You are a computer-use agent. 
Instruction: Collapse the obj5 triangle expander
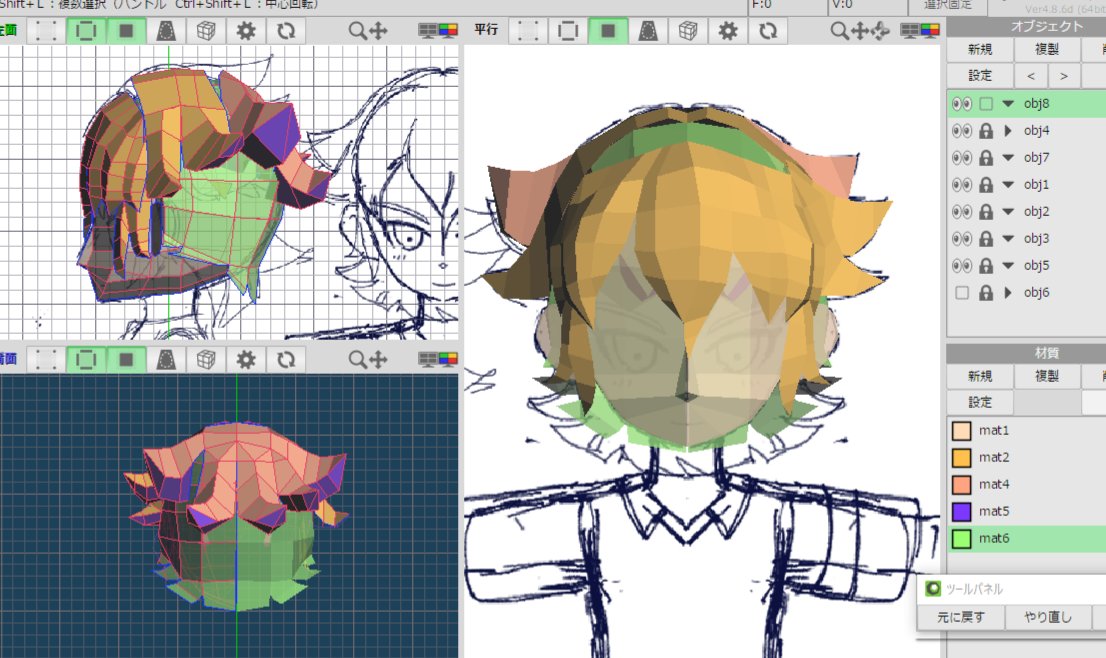[x=1008, y=265]
